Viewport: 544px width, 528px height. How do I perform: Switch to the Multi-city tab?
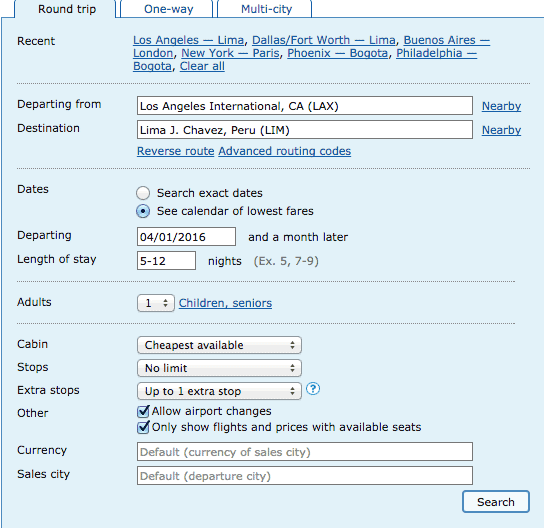click(x=266, y=9)
